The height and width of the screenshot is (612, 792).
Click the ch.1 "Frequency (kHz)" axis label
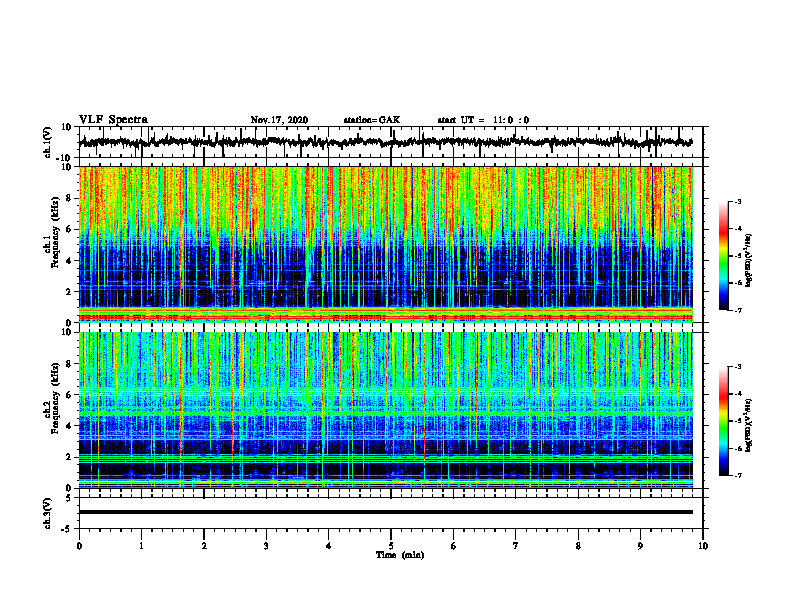[55, 233]
